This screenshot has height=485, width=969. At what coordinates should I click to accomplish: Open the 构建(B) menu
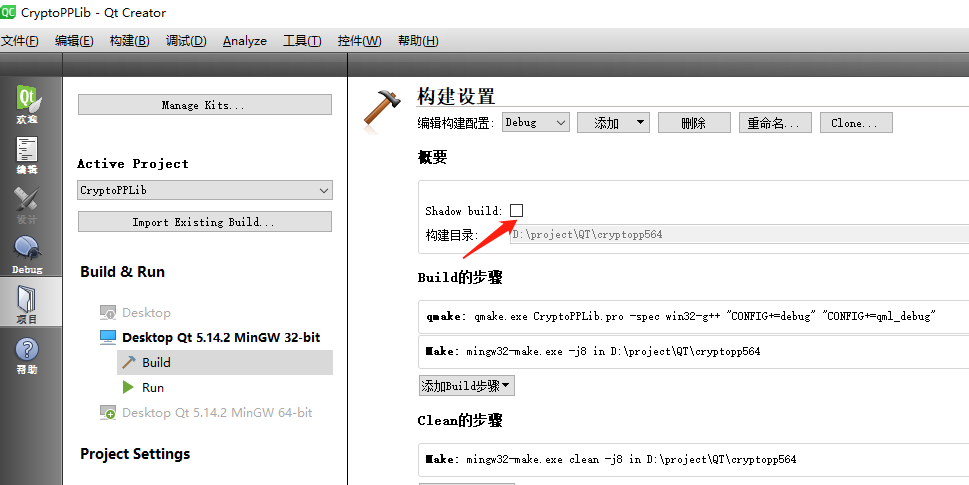pyautogui.click(x=130, y=41)
